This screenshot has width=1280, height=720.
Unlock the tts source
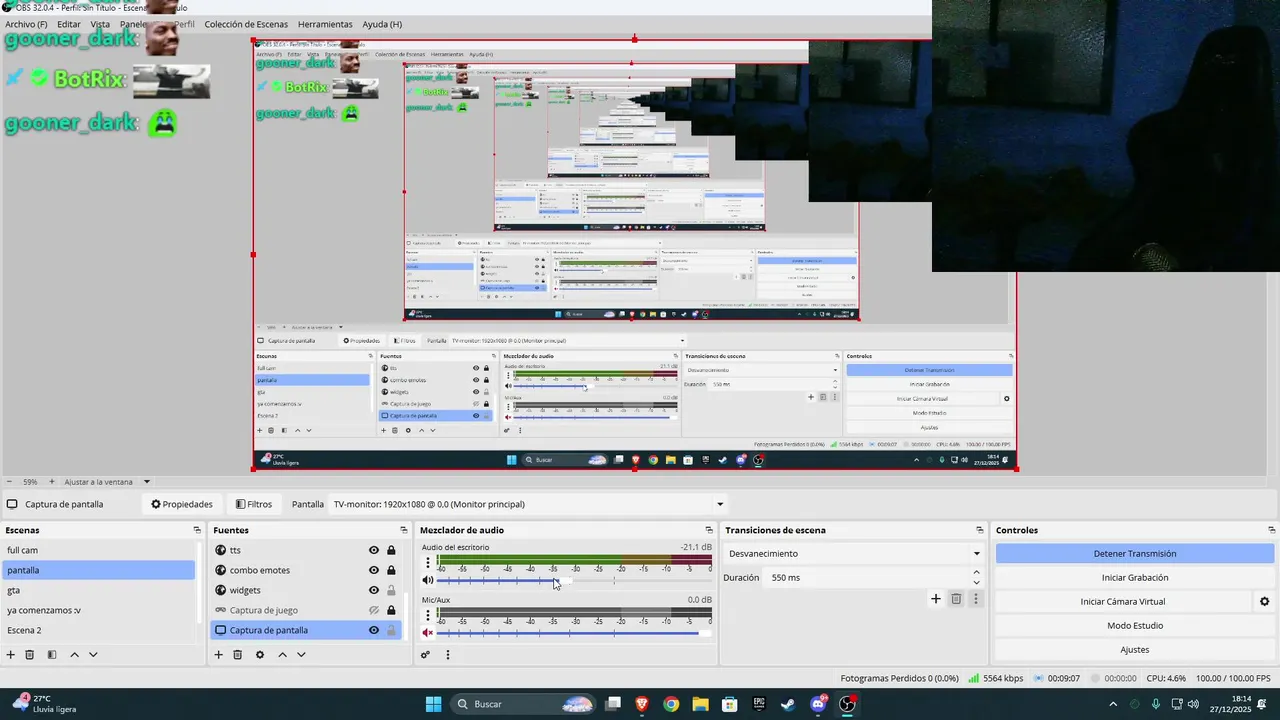click(391, 550)
